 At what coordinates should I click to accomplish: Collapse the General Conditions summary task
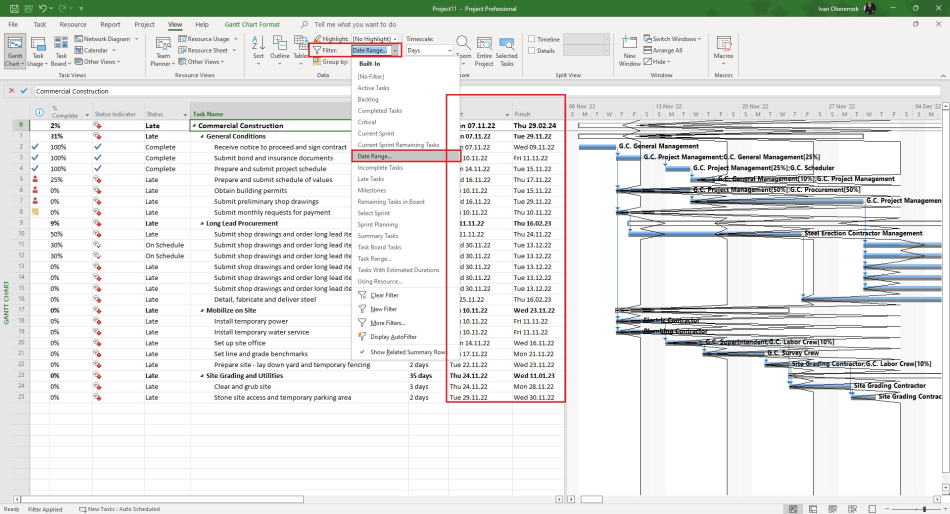202,136
